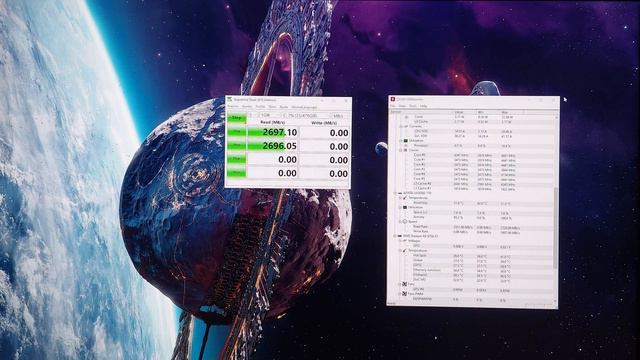Open the Theme menu in CrystalDiskMark
640x360 pixels.
tap(272, 107)
